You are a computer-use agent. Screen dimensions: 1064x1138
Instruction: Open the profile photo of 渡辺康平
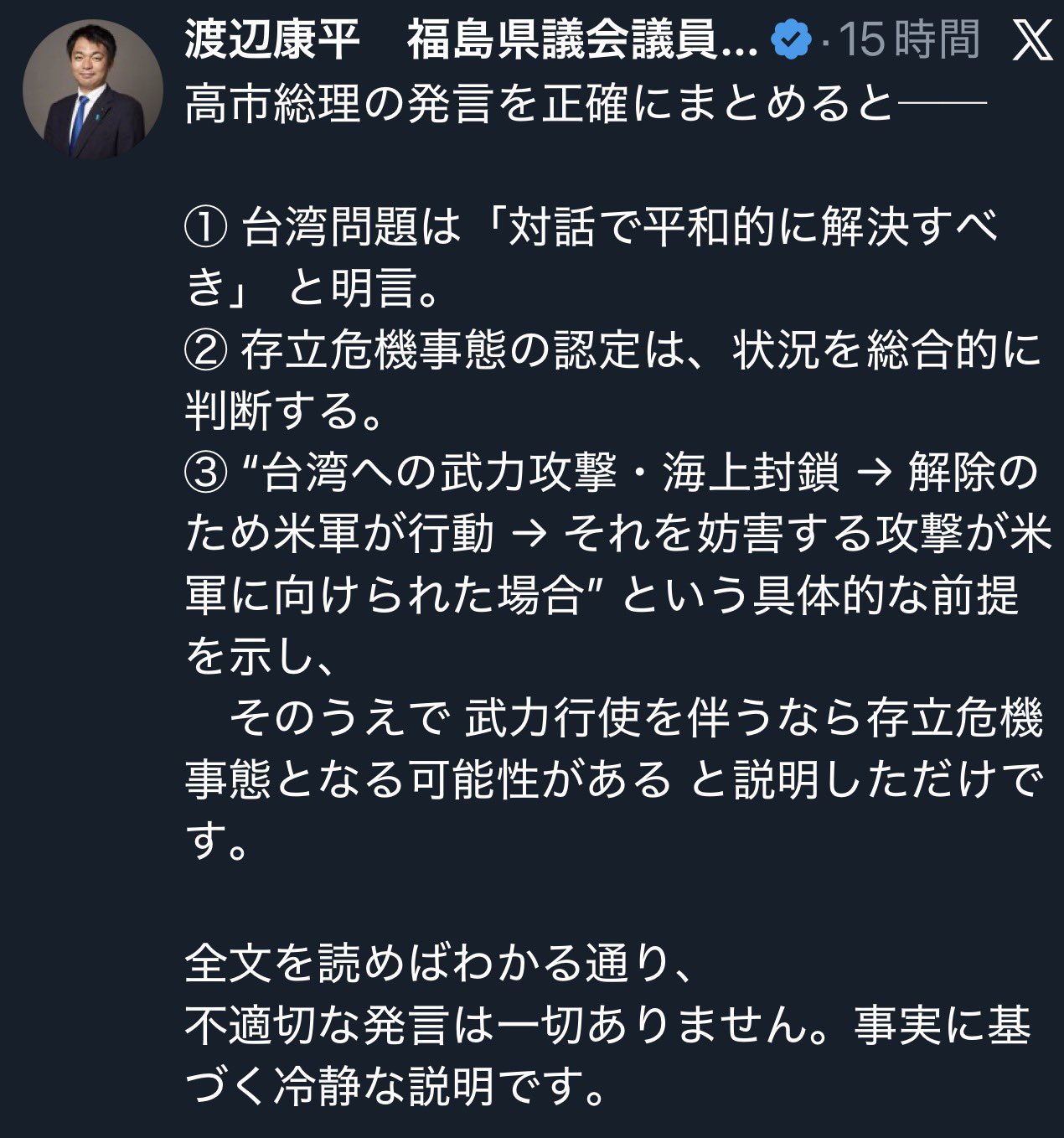pos(93,89)
